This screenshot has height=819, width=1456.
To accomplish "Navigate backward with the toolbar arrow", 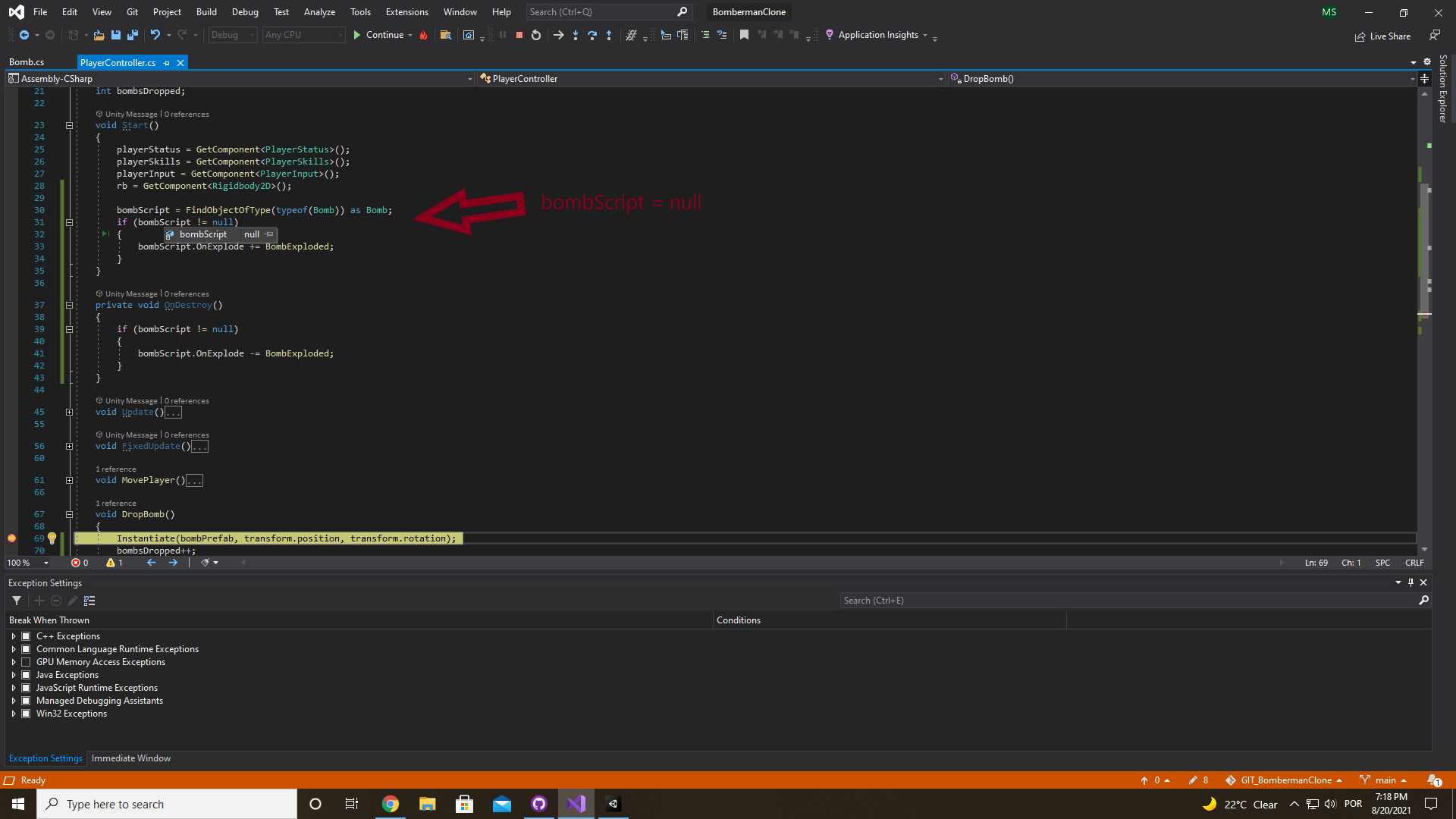I will (24, 35).
